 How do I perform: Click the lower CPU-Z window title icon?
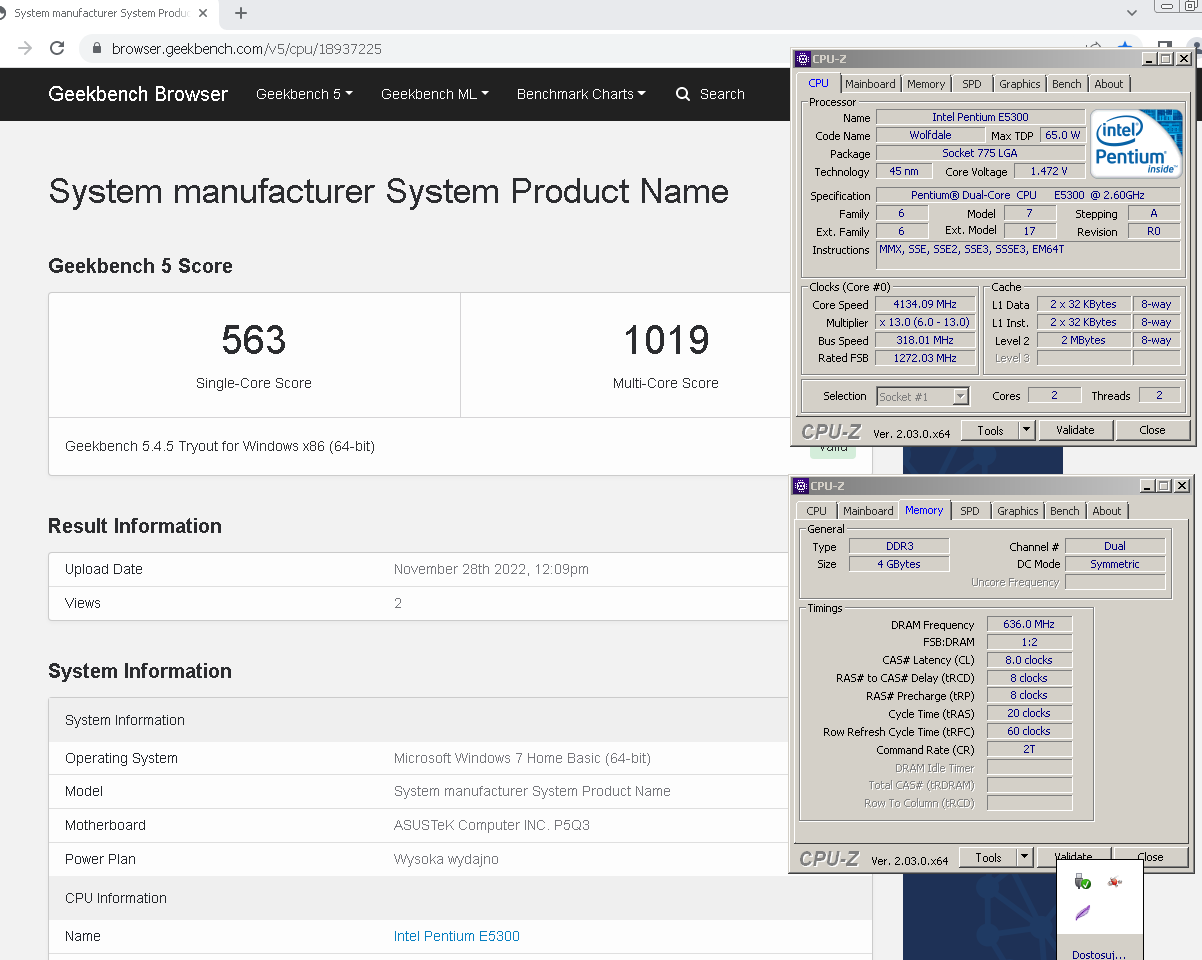(800, 486)
